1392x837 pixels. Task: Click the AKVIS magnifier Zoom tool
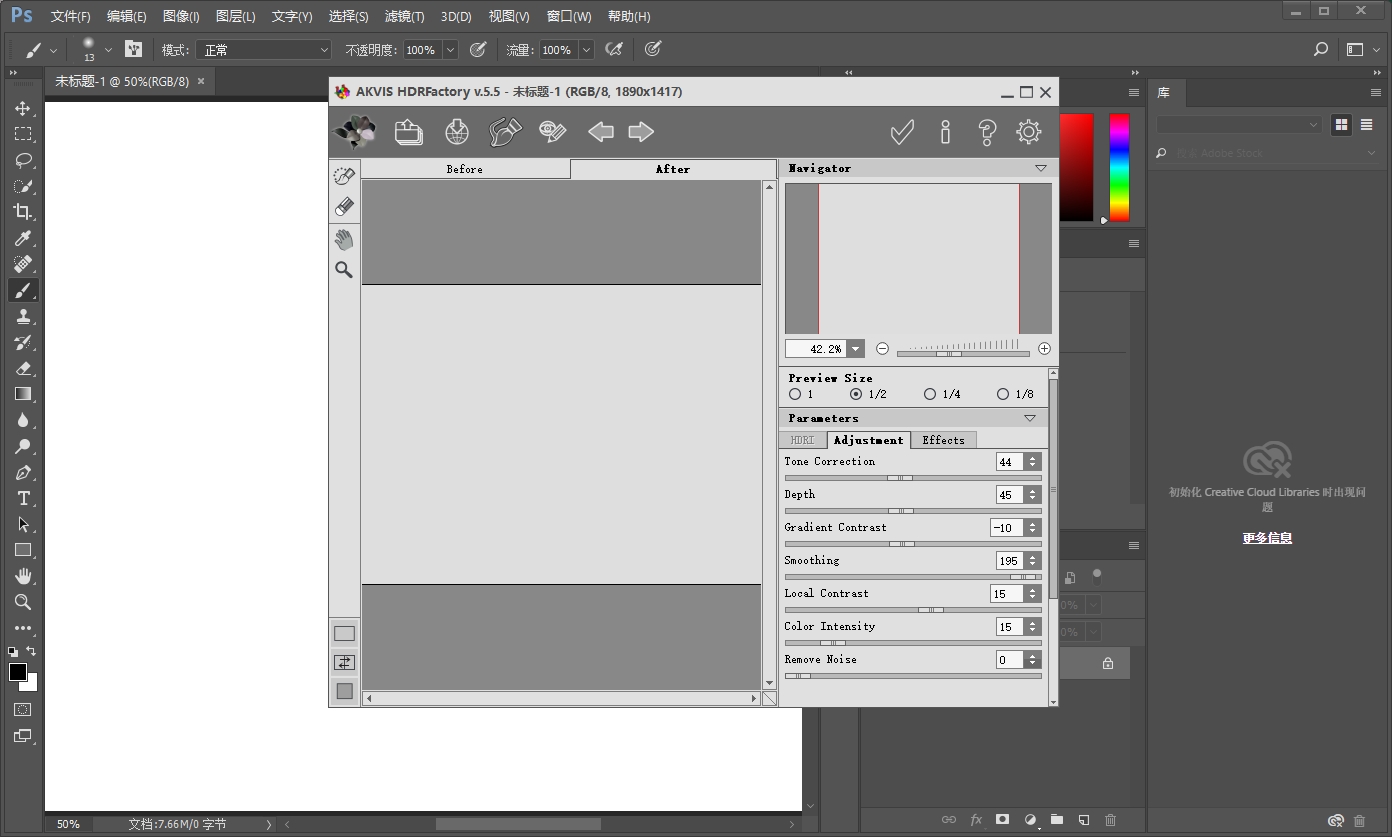pyautogui.click(x=344, y=270)
